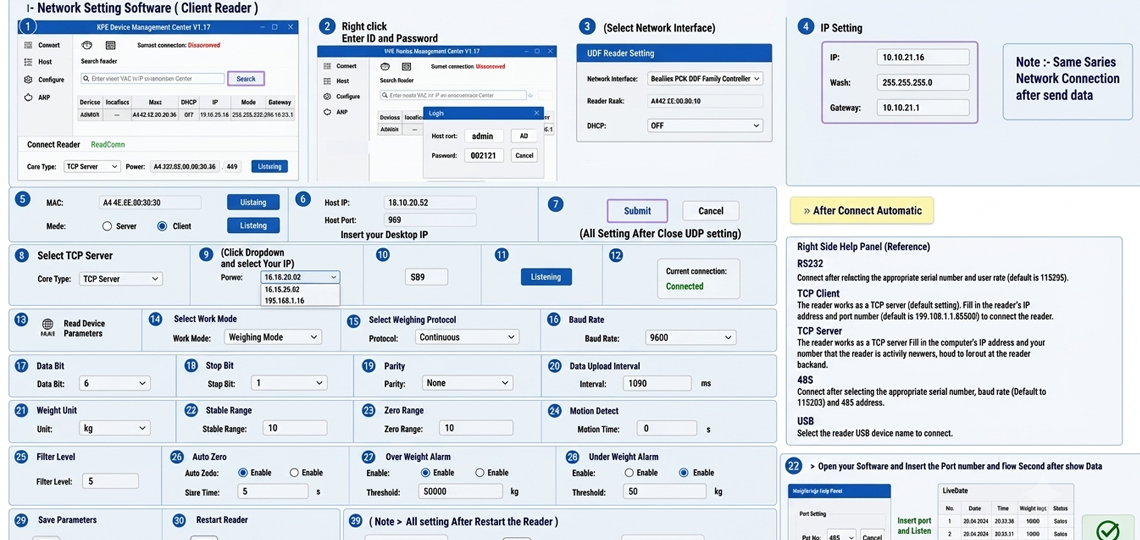The image size is (1140, 540).
Task: Click the Host Port field showing 969
Action: pos(430,219)
